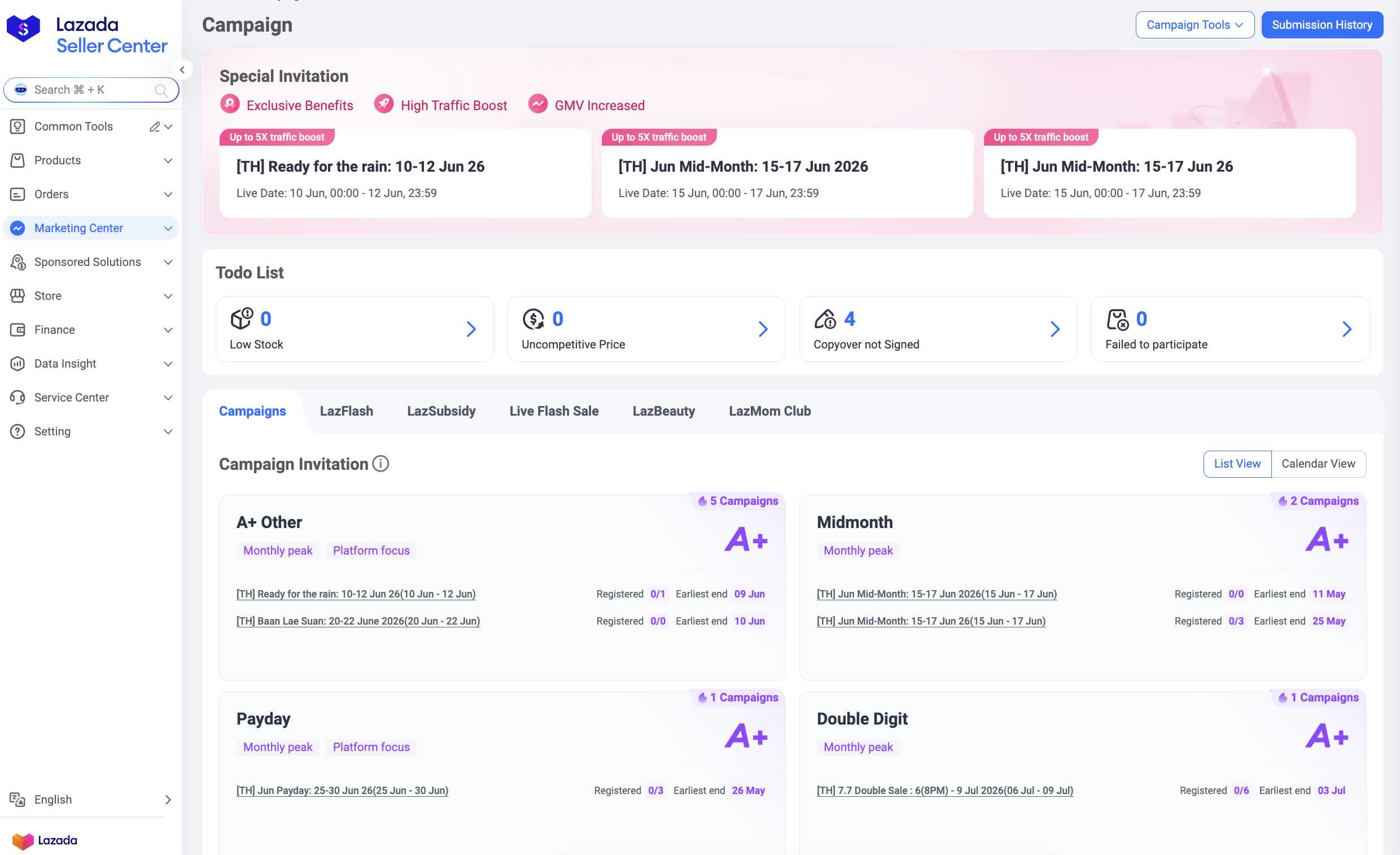
Task: Click the GMV Increased chart icon
Action: pyautogui.click(x=538, y=104)
